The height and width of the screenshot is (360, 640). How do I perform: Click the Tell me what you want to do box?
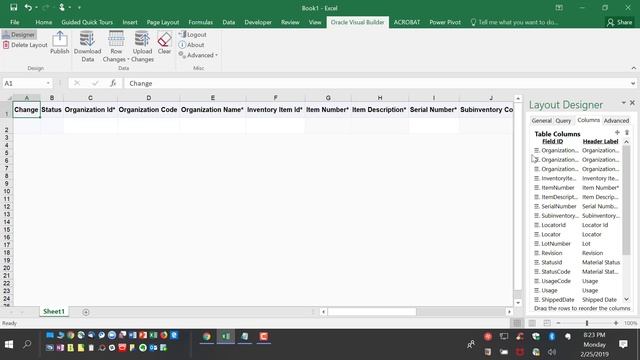tap(514, 22)
